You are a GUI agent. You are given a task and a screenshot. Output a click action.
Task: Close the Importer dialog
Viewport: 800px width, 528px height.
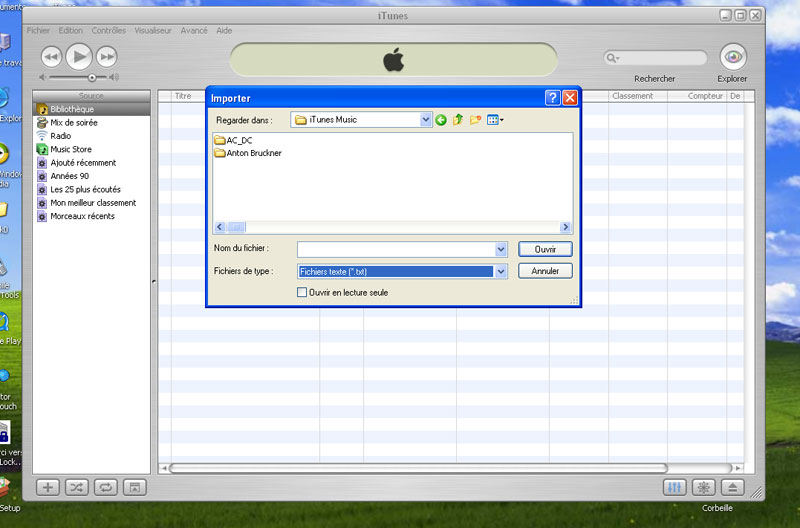[x=570, y=97]
